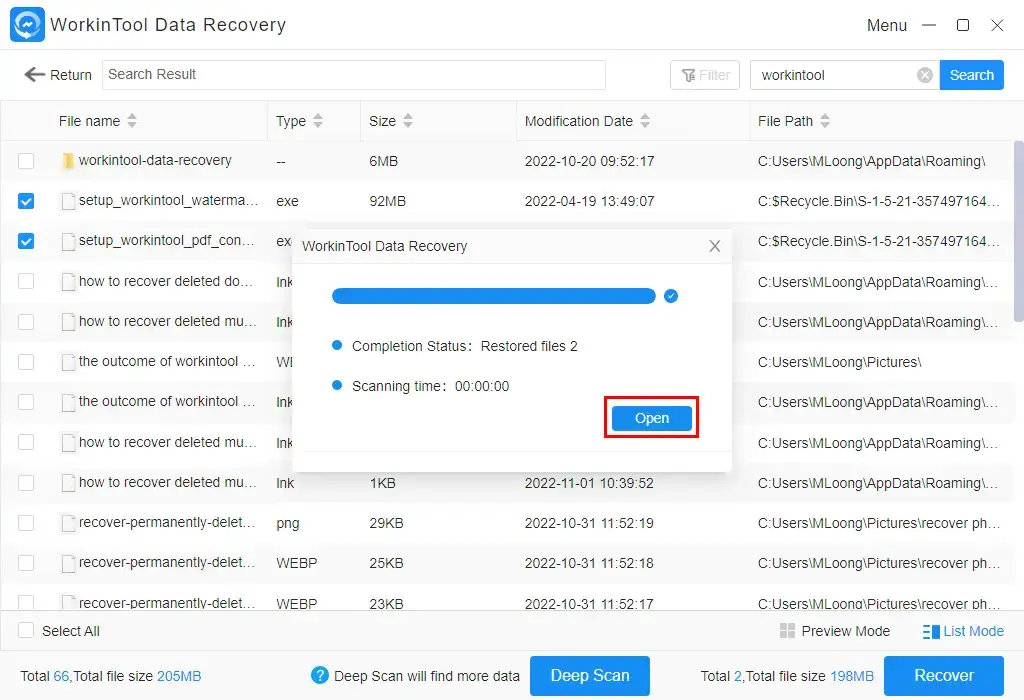Click the 2022-11-01 10:39:52 date cell
Viewport: 1024px width, 700px height.
click(589, 483)
